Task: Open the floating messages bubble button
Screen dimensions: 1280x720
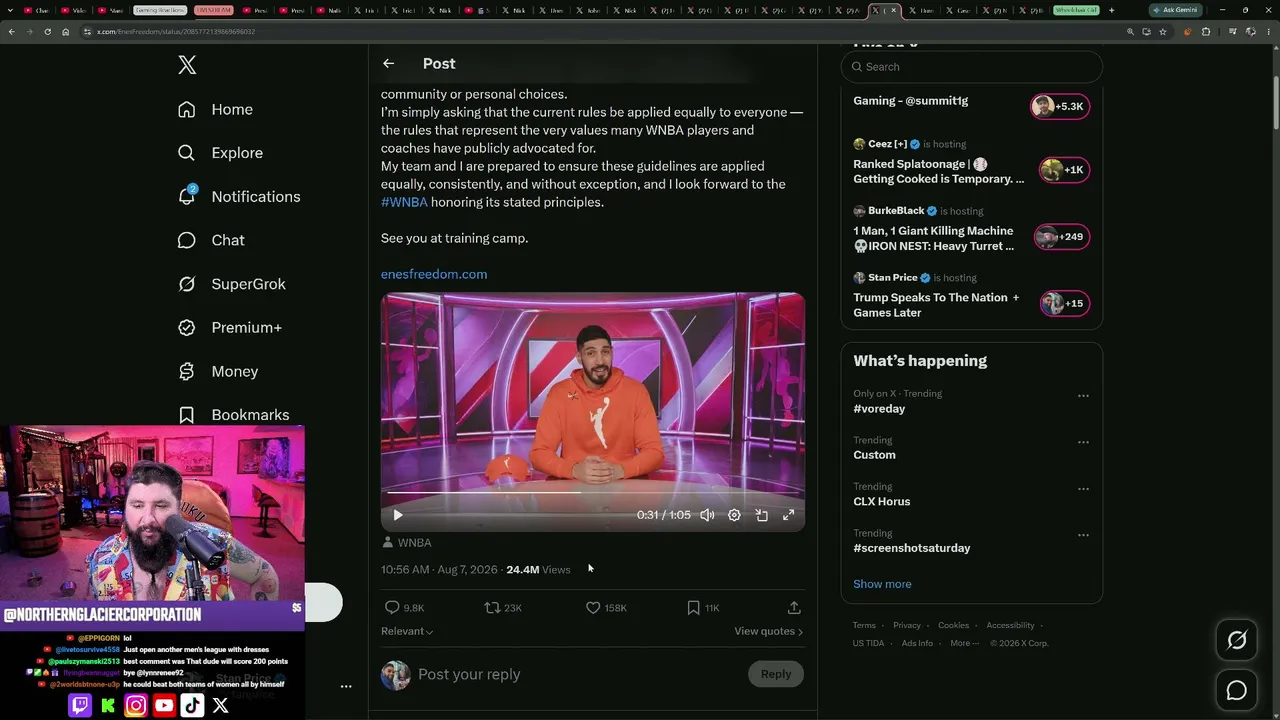Action: coord(1237,691)
